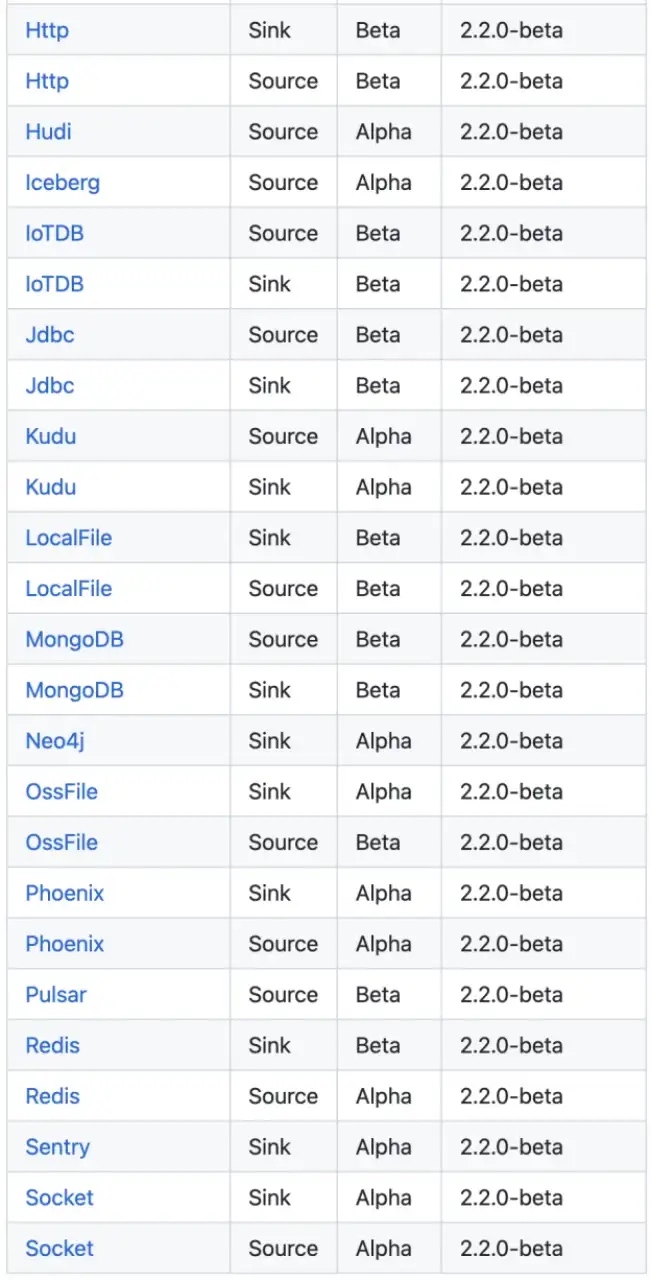Open the Redis Source connector link
Viewport: 651px width, 1280px height.
pos(52,1096)
